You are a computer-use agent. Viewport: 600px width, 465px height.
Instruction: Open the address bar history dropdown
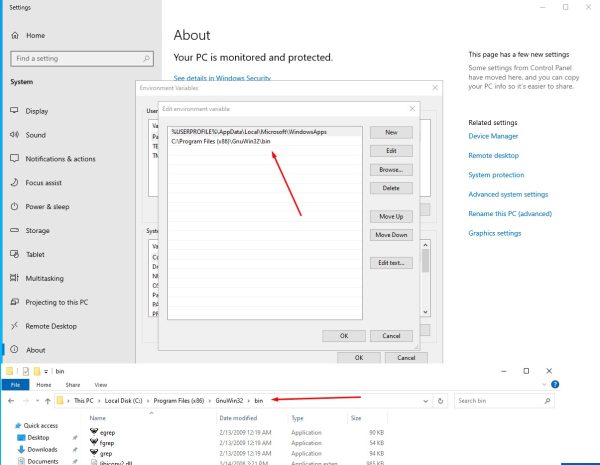pos(425,401)
